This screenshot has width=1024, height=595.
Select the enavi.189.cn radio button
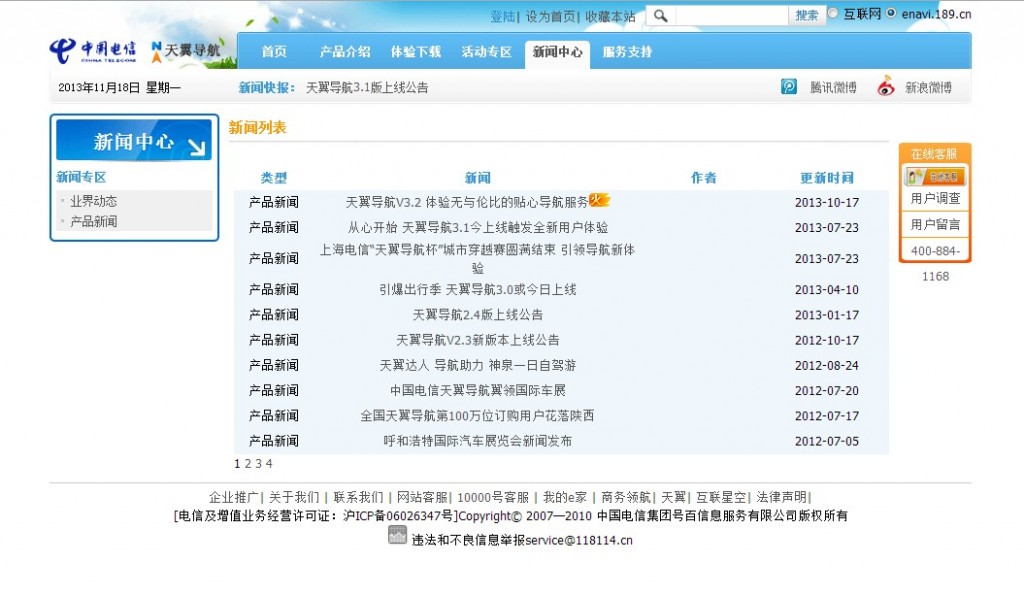click(x=891, y=13)
